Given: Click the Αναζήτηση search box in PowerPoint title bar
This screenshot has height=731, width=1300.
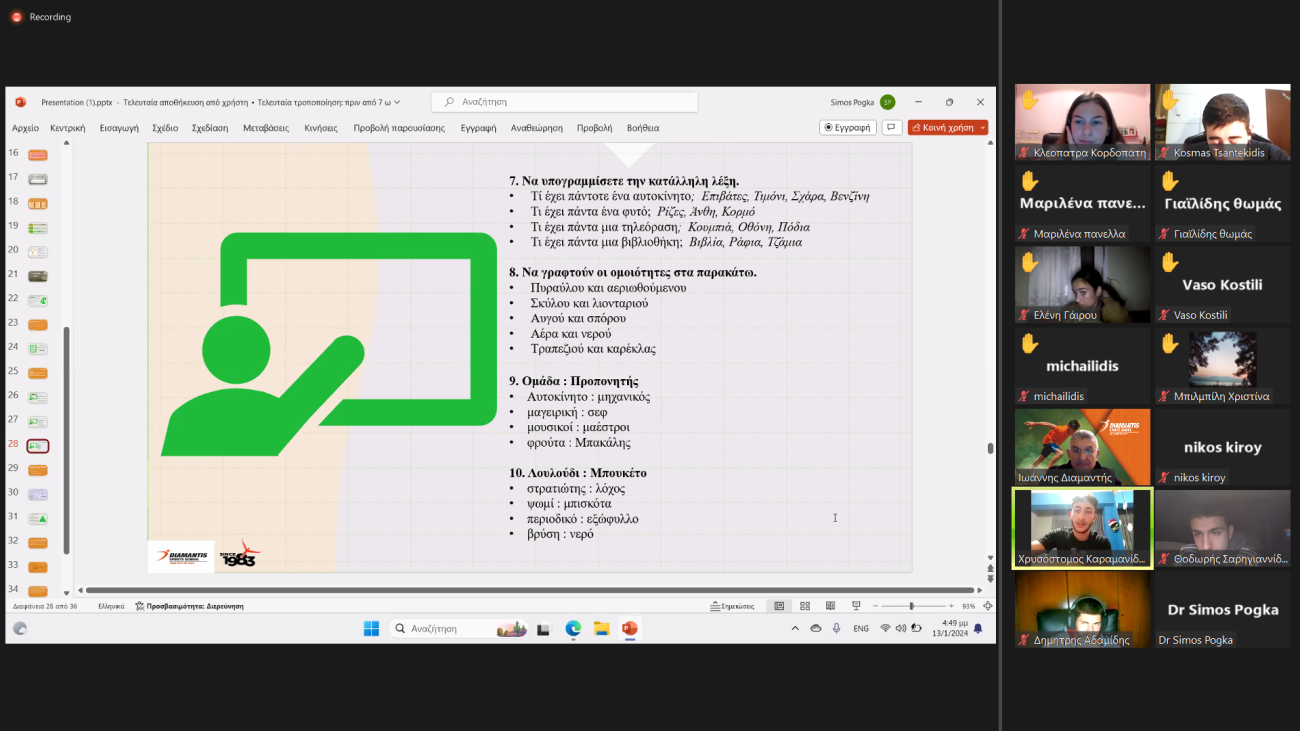Looking at the screenshot, I should click(564, 102).
